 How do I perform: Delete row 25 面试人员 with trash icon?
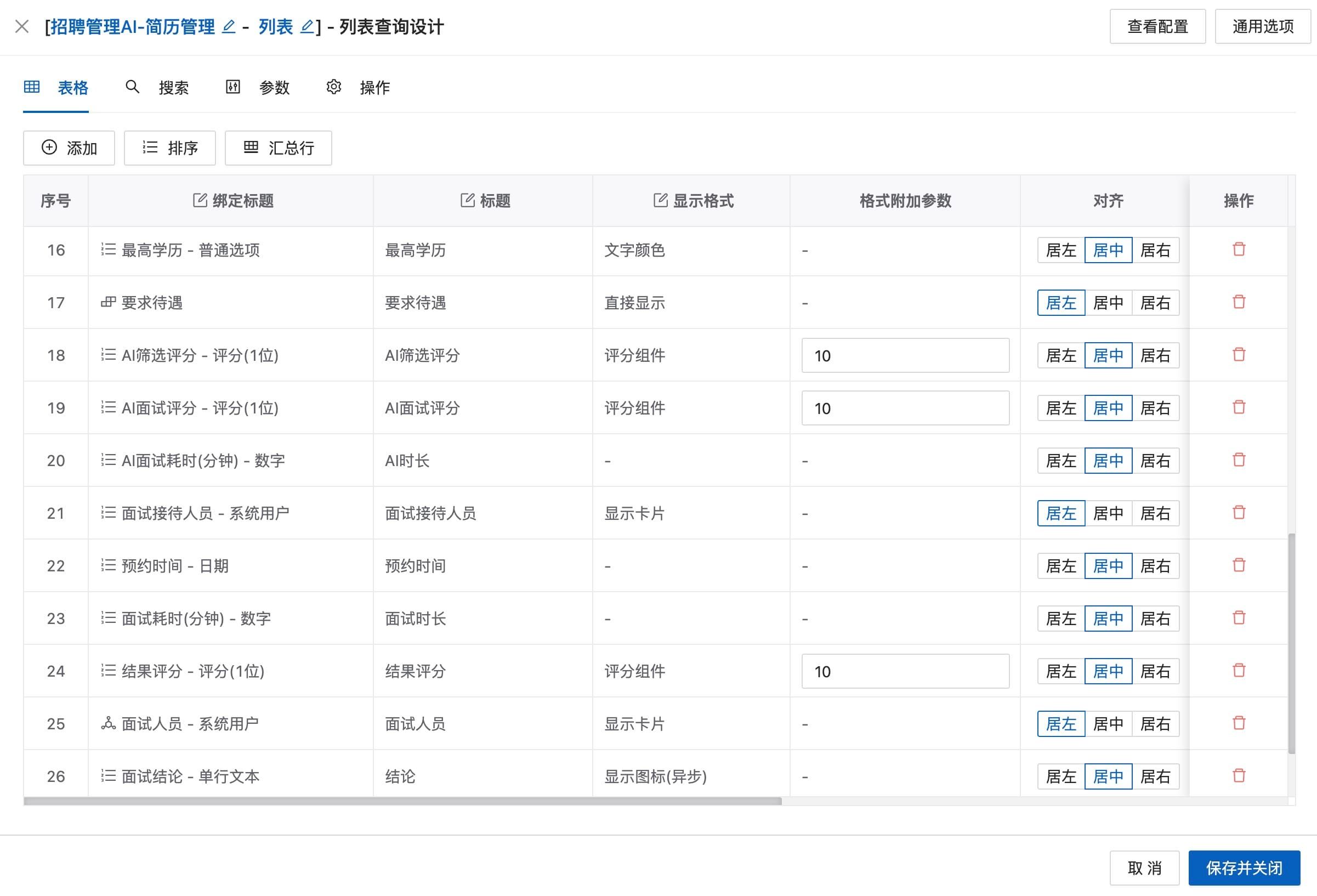click(x=1239, y=723)
